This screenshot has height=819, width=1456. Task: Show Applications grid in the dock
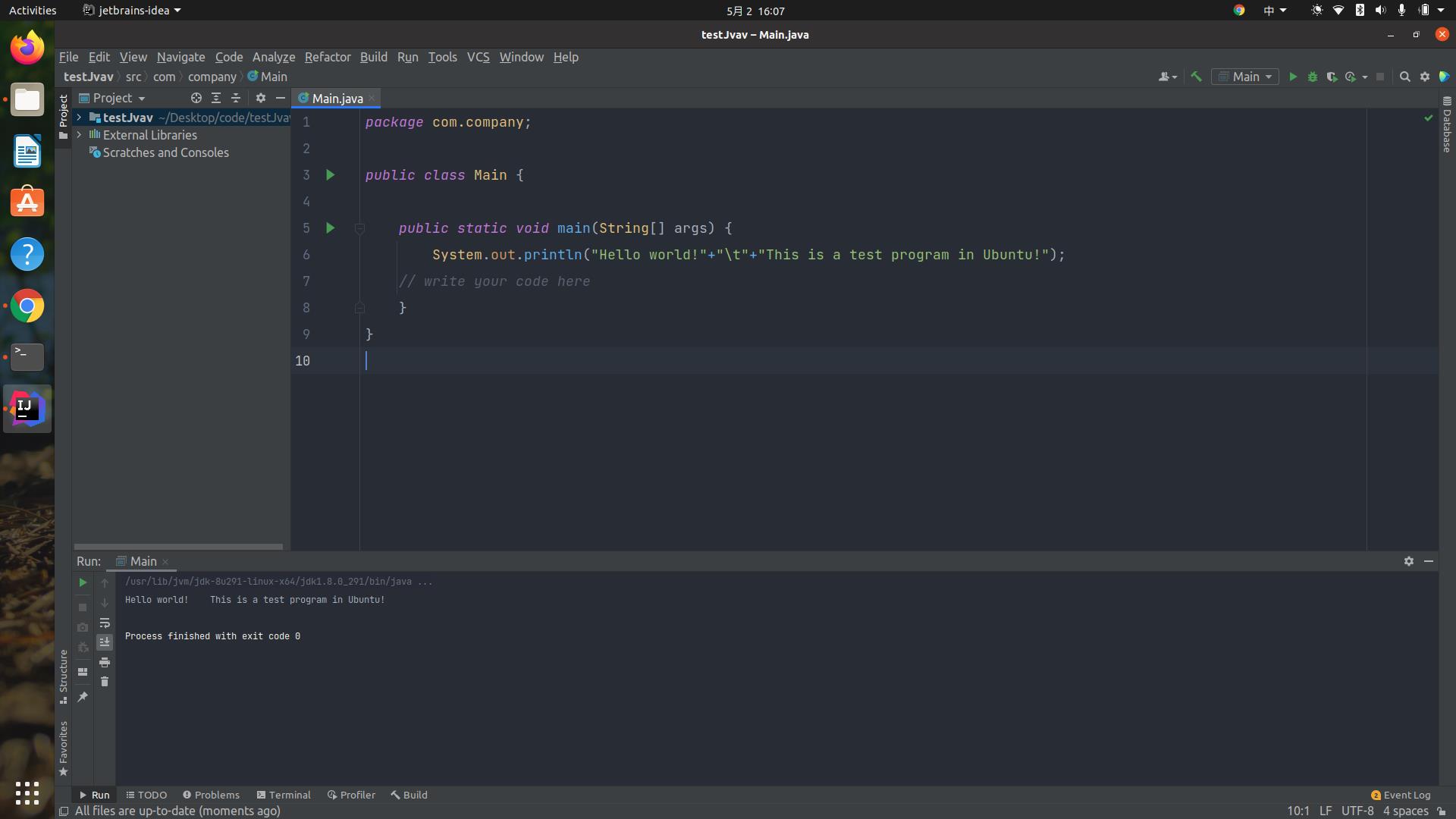(x=27, y=793)
